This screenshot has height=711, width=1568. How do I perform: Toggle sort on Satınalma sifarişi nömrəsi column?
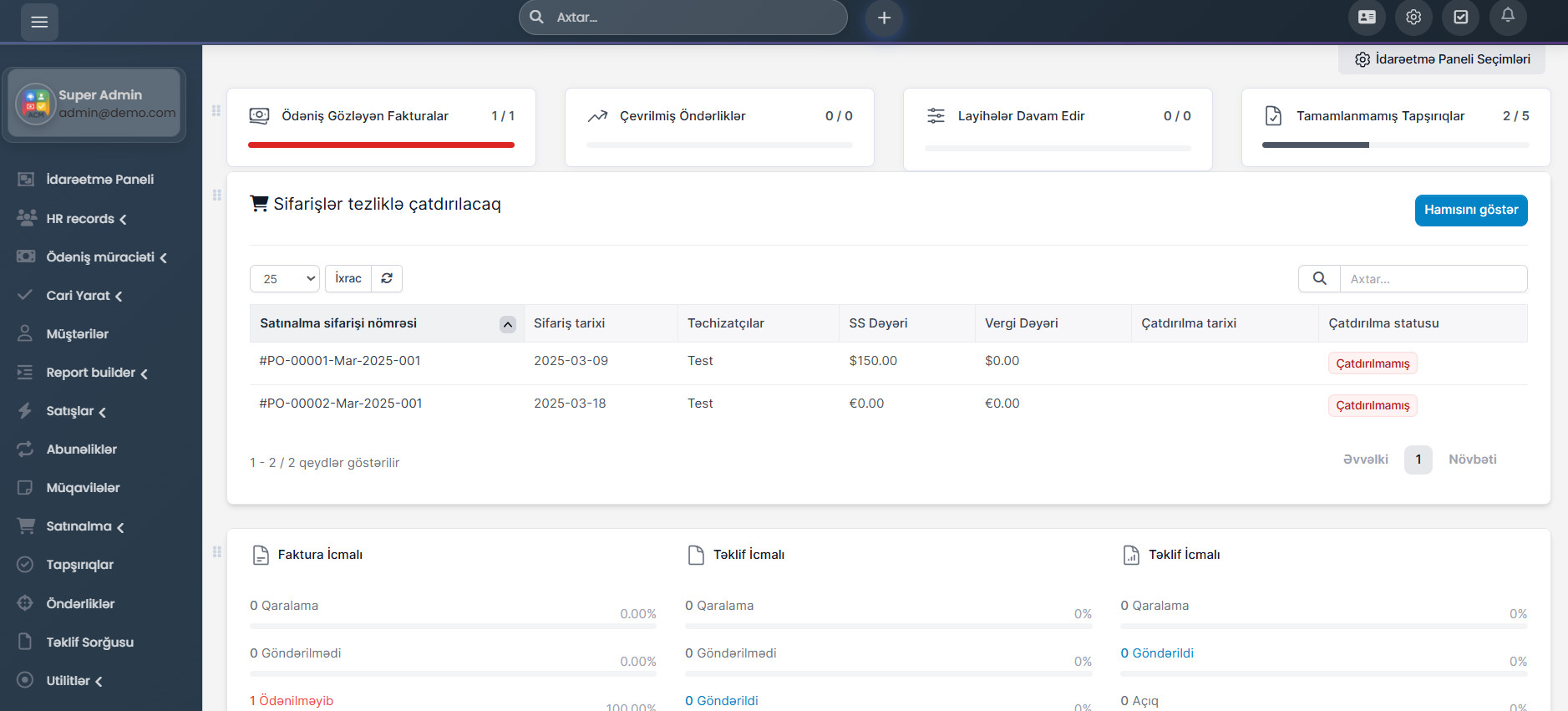pos(507,324)
